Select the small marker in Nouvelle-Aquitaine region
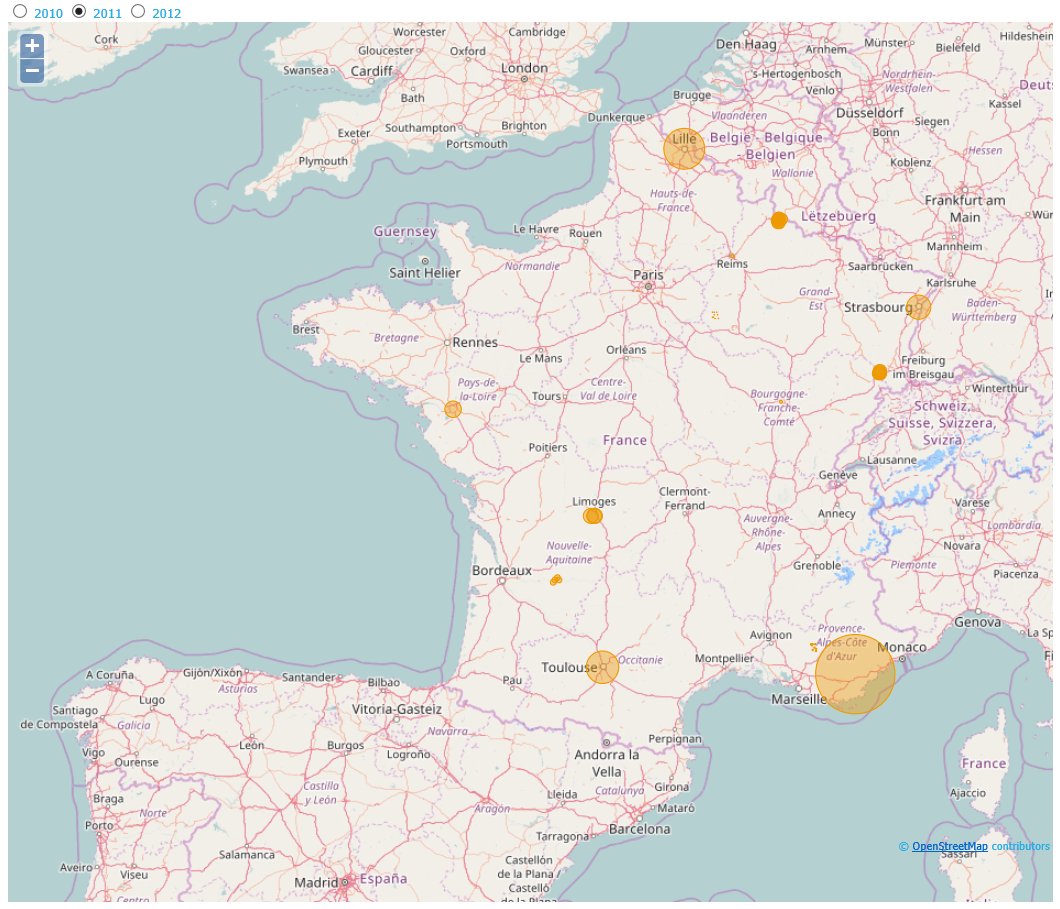Image resolution: width=1060 pixels, height=909 pixels. point(557,579)
